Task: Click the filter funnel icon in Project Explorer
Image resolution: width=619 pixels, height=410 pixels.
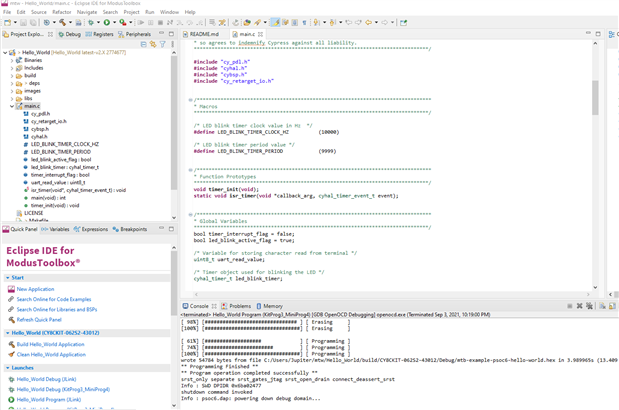Action: pos(163,44)
